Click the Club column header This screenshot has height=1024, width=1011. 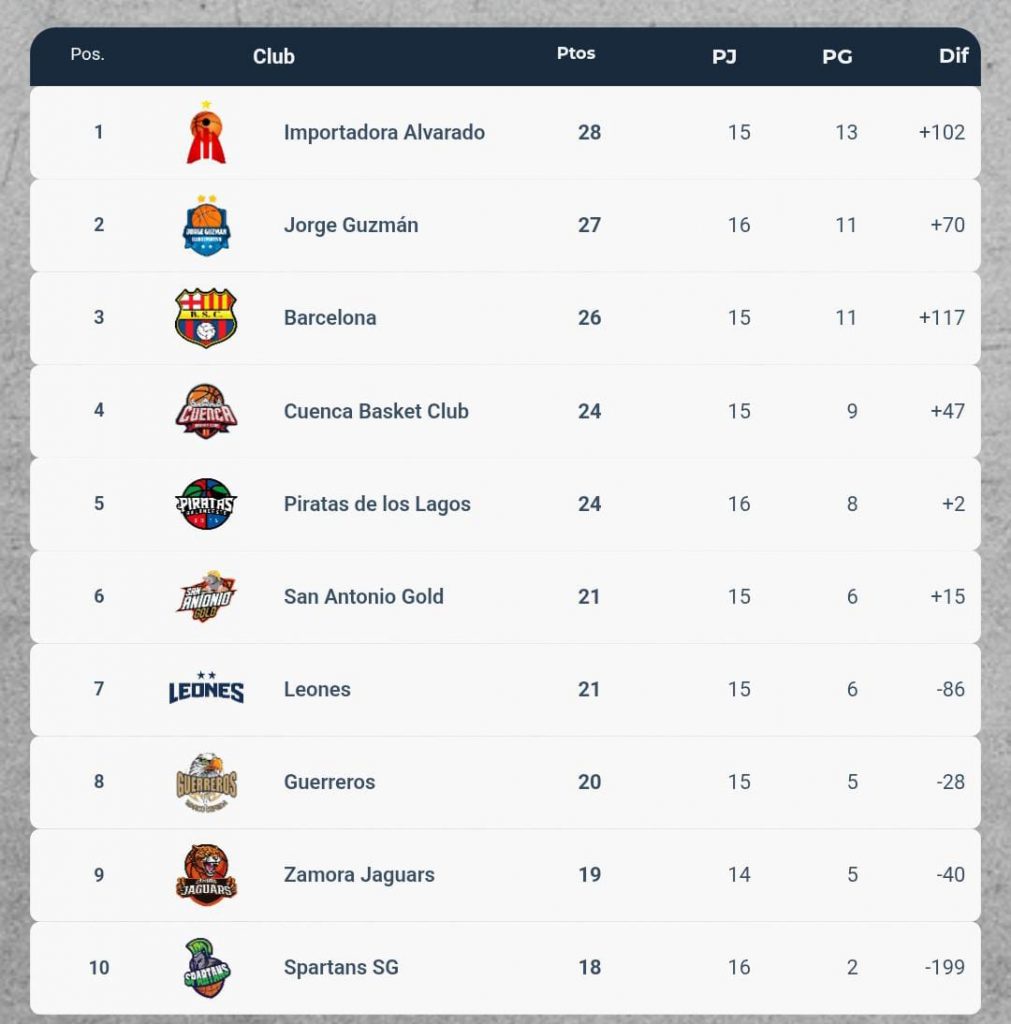(273, 57)
